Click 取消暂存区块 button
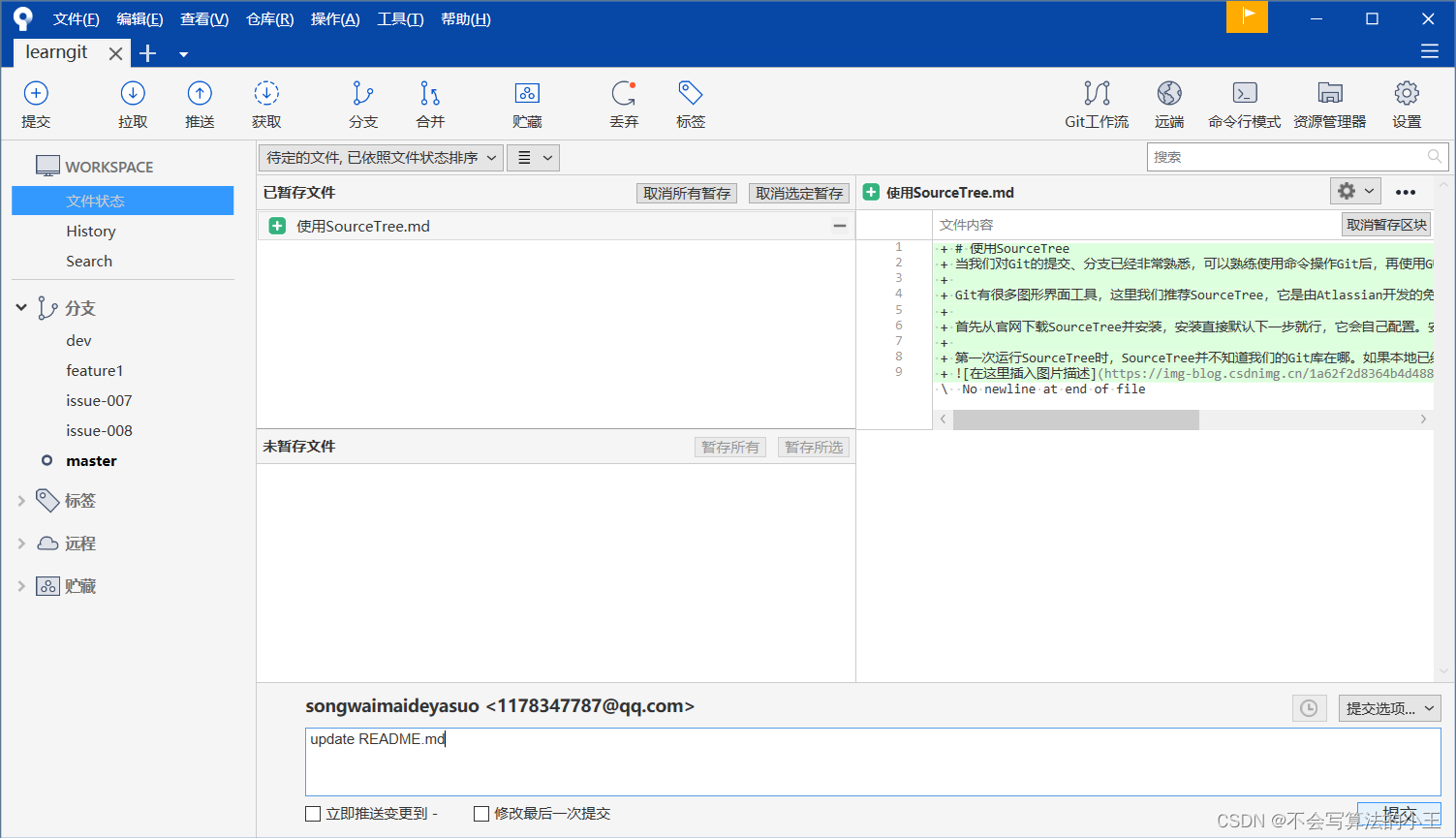 (x=1386, y=225)
